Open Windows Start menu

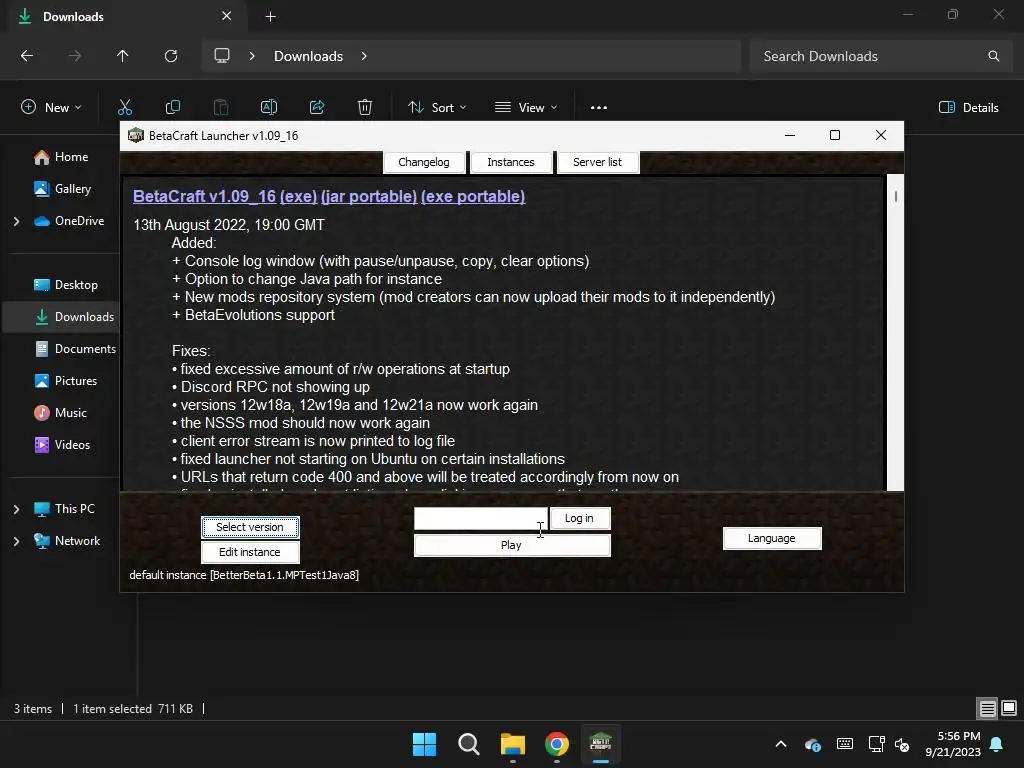coord(424,744)
